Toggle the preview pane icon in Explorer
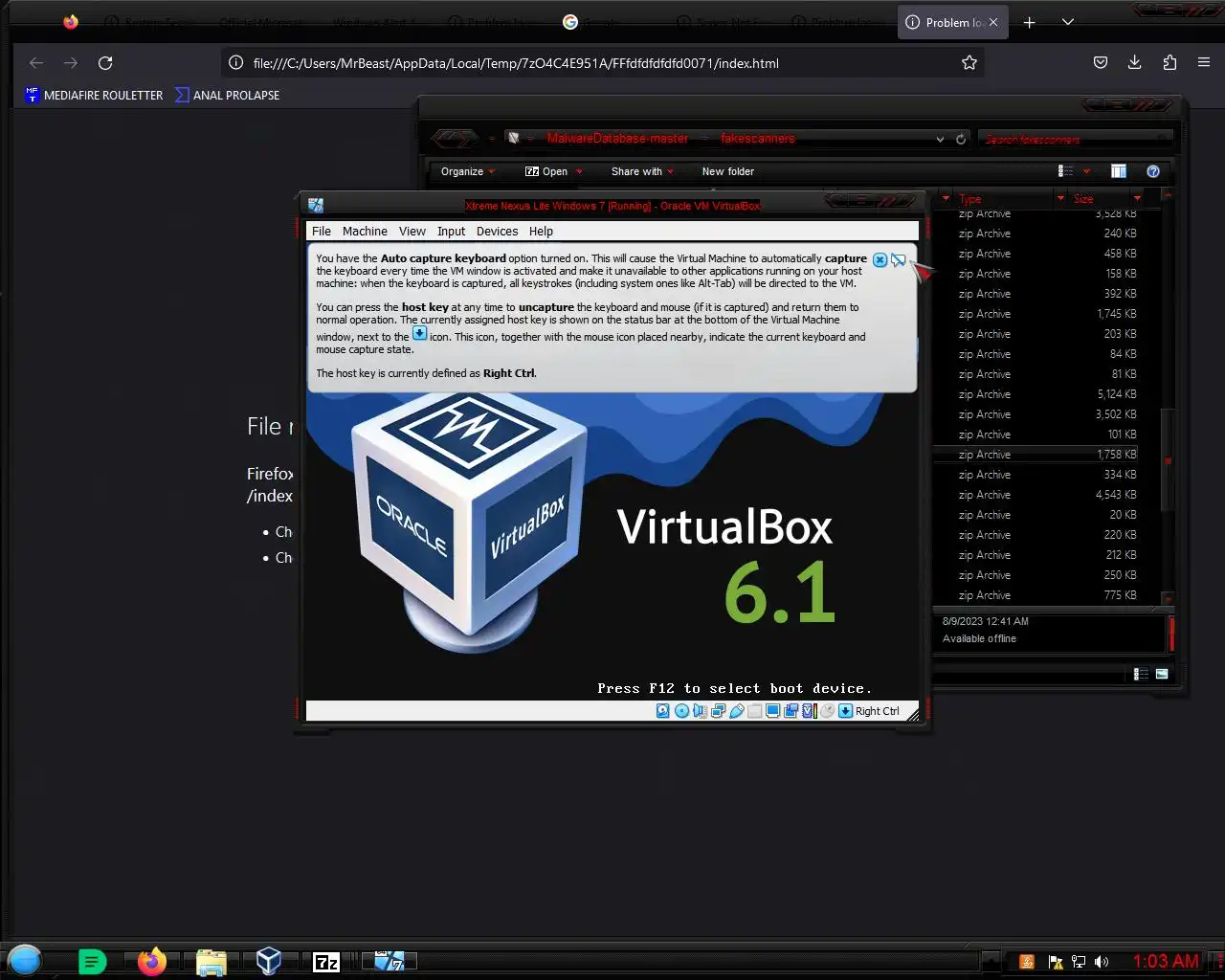The height and width of the screenshot is (980, 1225). pyautogui.click(x=1118, y=171)
